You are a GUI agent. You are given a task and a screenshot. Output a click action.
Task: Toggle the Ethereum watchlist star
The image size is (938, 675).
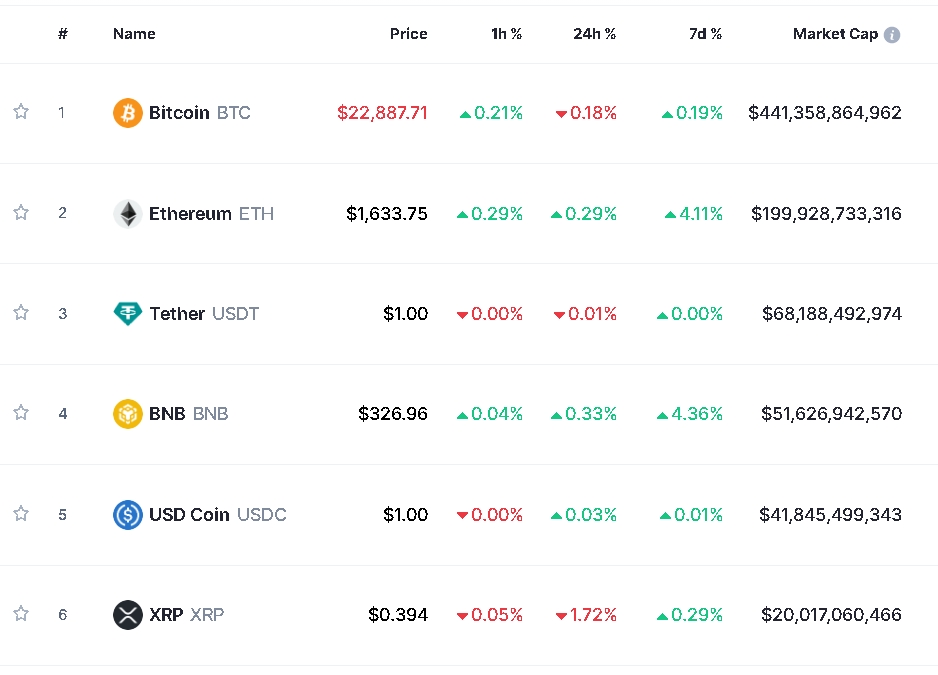(21, 212)
